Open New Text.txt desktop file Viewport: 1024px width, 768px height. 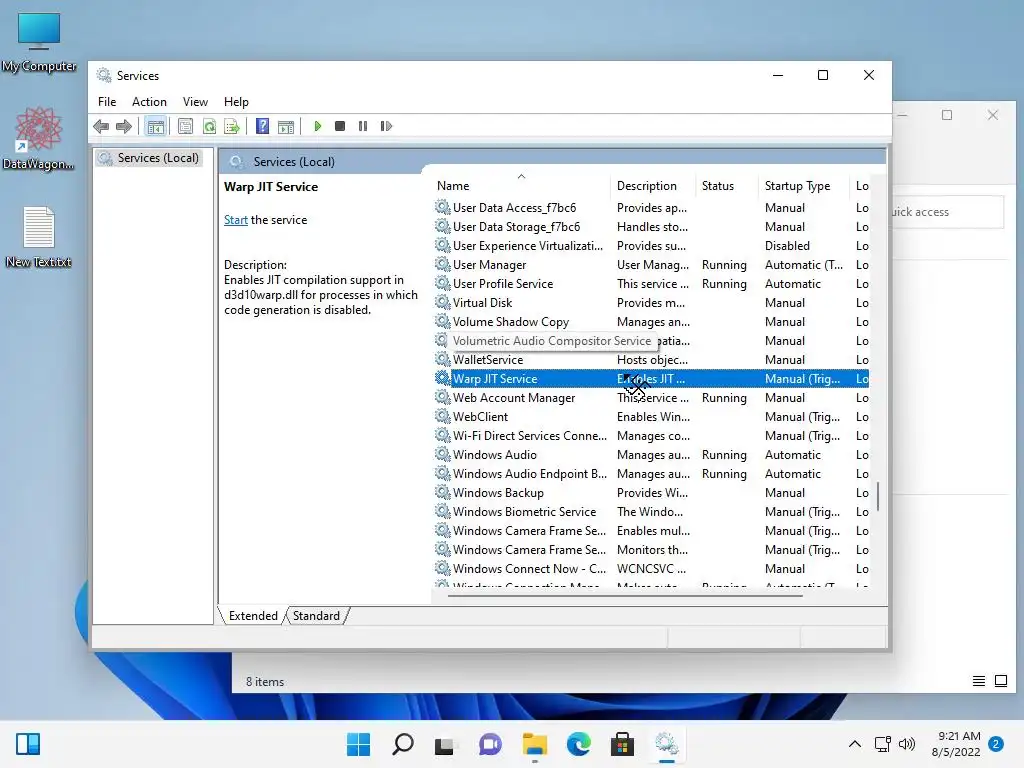click(39, 237)
